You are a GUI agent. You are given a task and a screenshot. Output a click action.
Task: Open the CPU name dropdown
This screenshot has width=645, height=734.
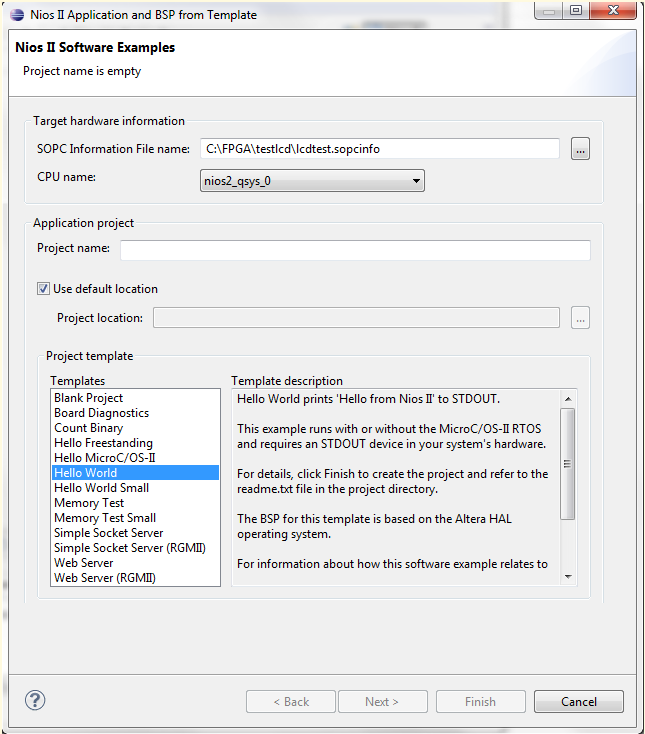click(x=312, y=181)
